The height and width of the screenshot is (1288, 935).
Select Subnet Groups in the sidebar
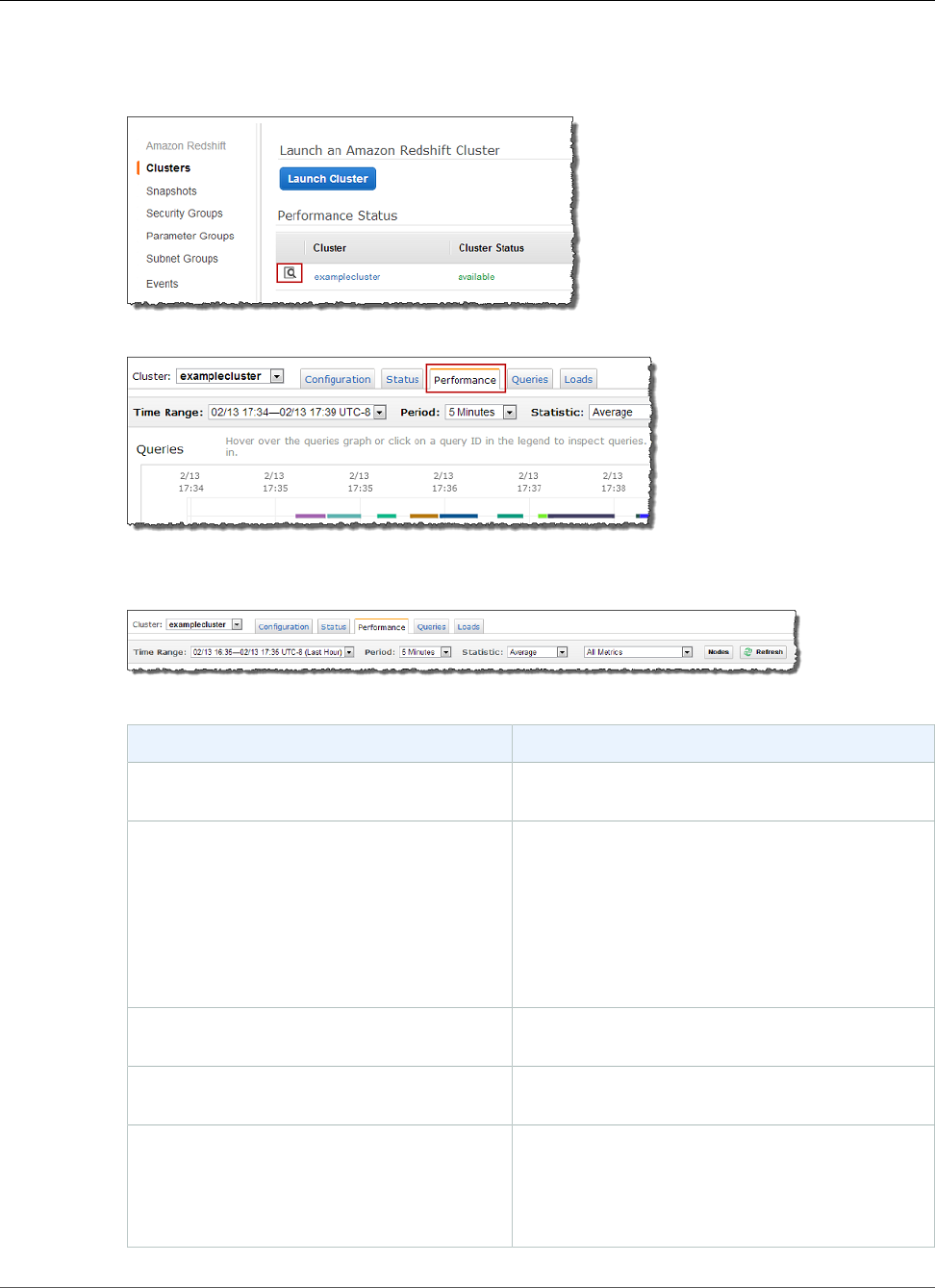[x=182, y=259]
